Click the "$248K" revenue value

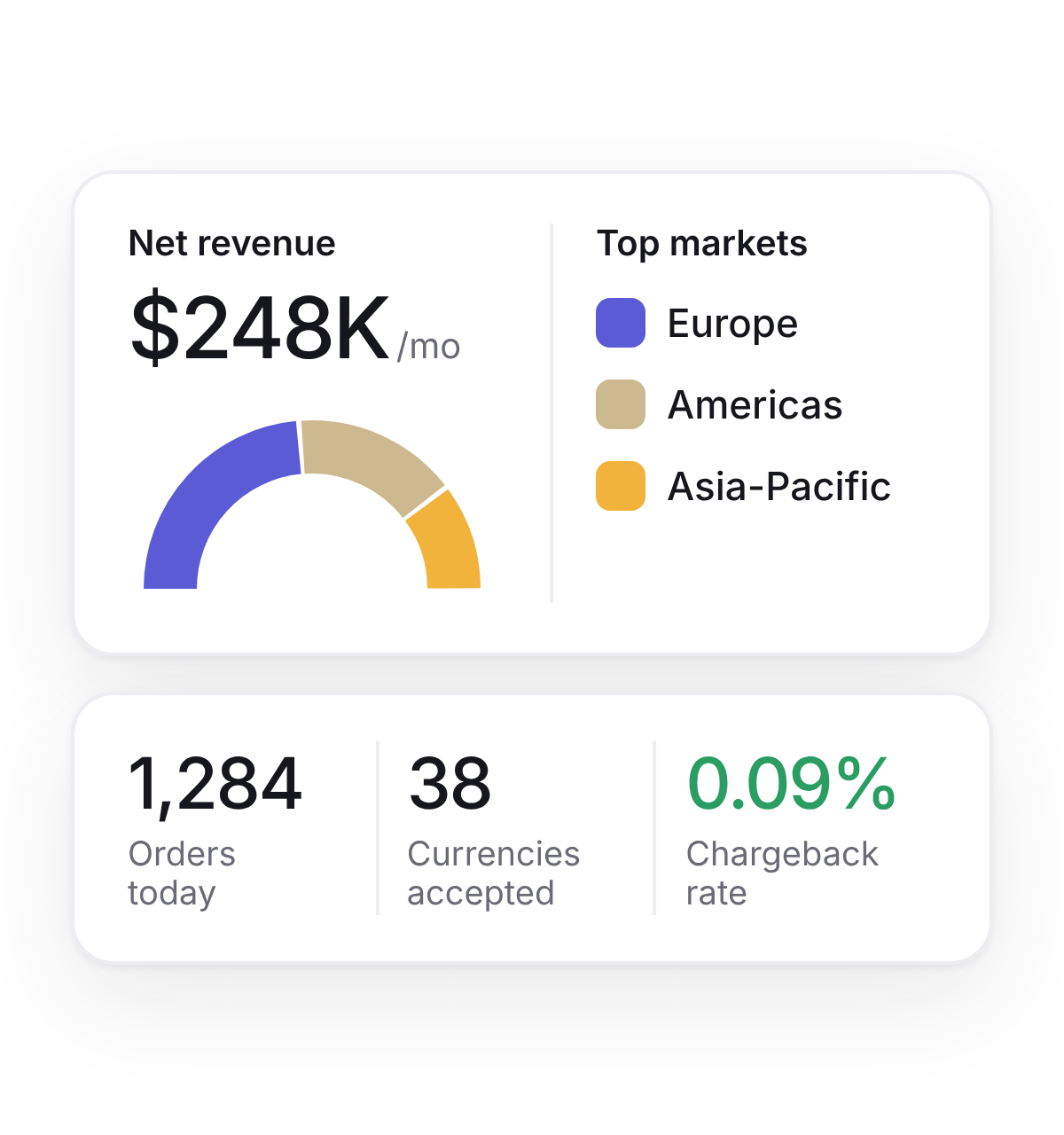(x=260, y=329)
